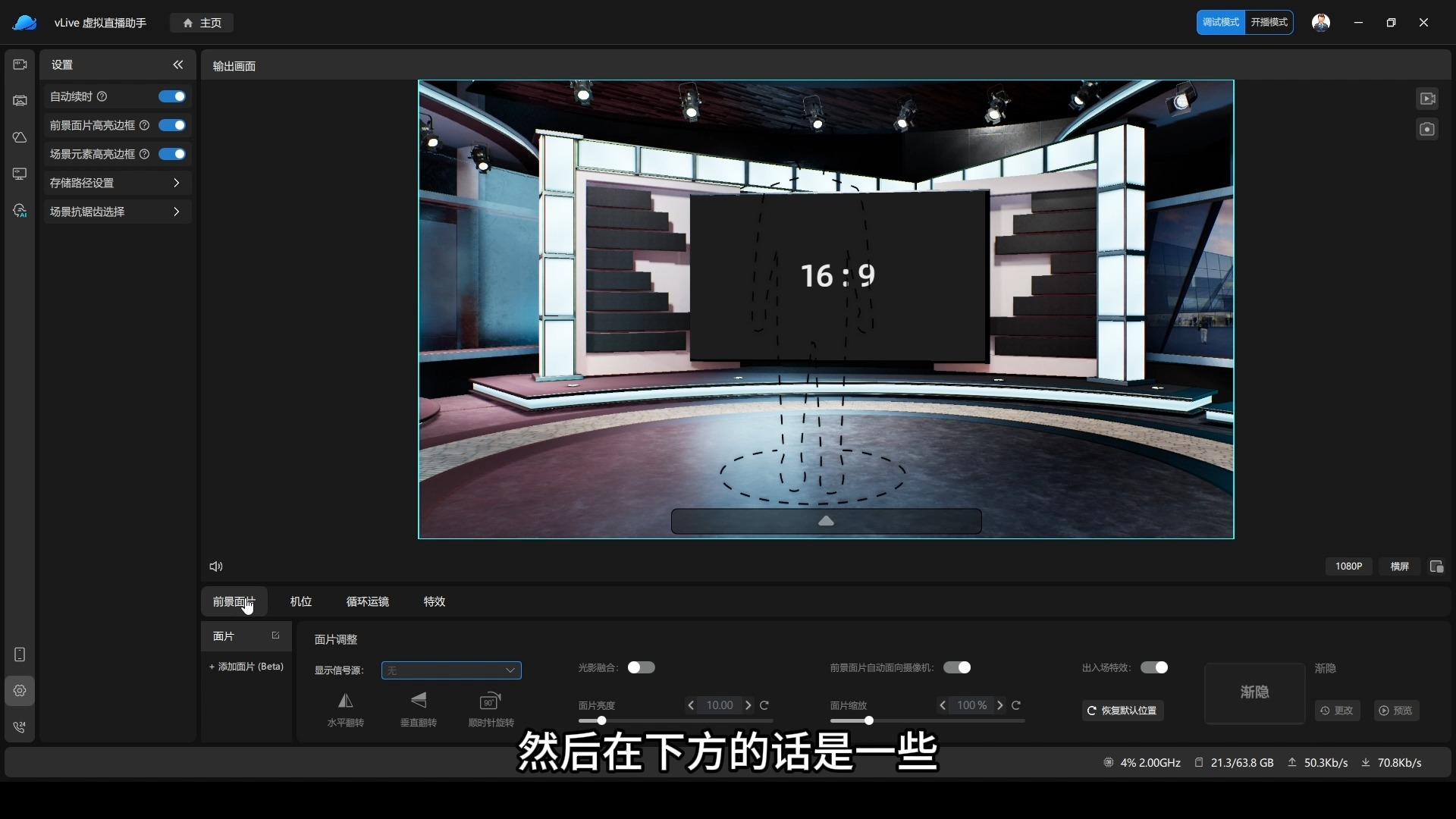Open the AI voice assistant in the sidebar
Image resolution: width=1456 pixels, height=819 pixels.
click(20, 211)
